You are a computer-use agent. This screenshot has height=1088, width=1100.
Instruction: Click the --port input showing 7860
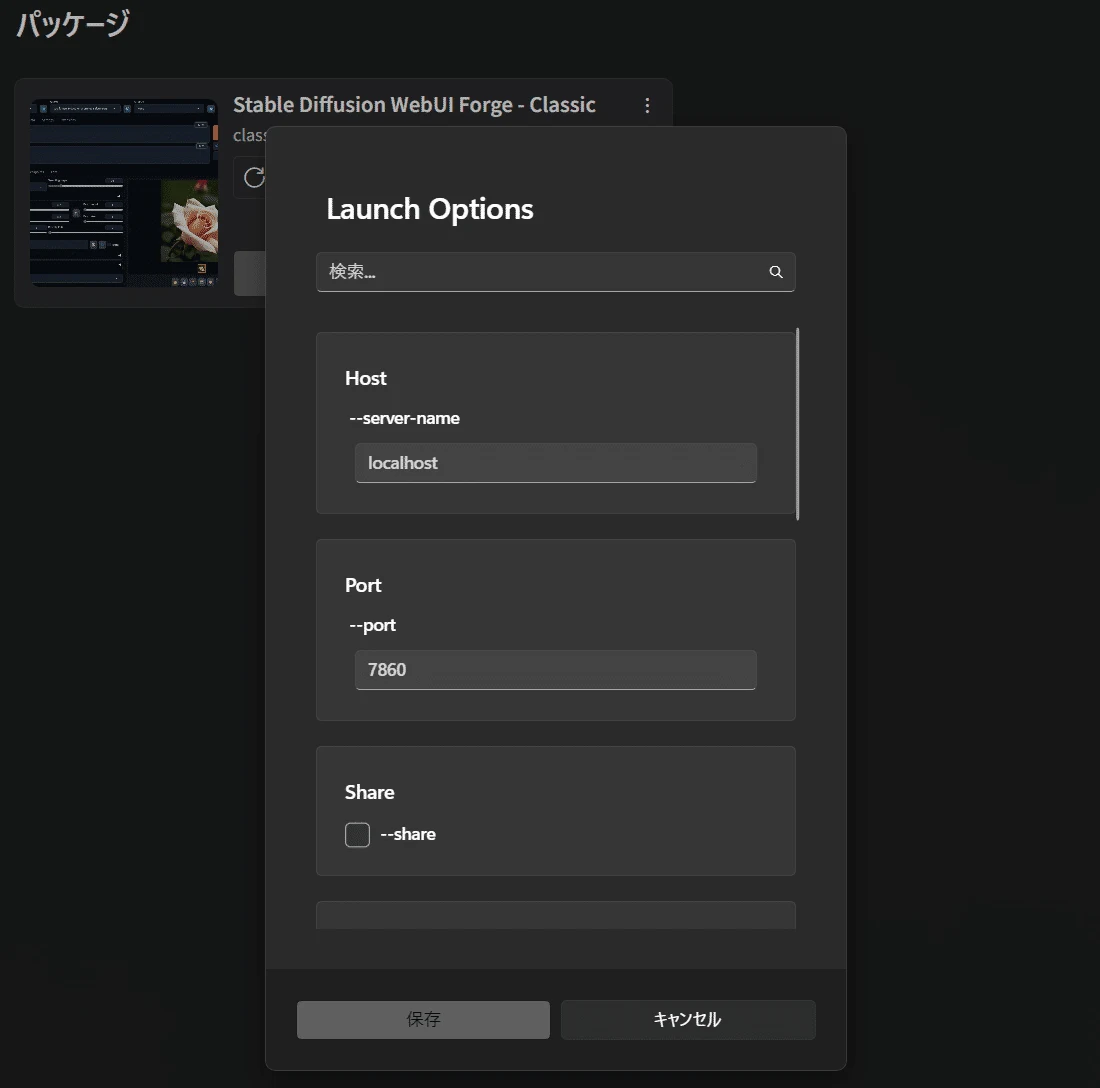[556, 670]
